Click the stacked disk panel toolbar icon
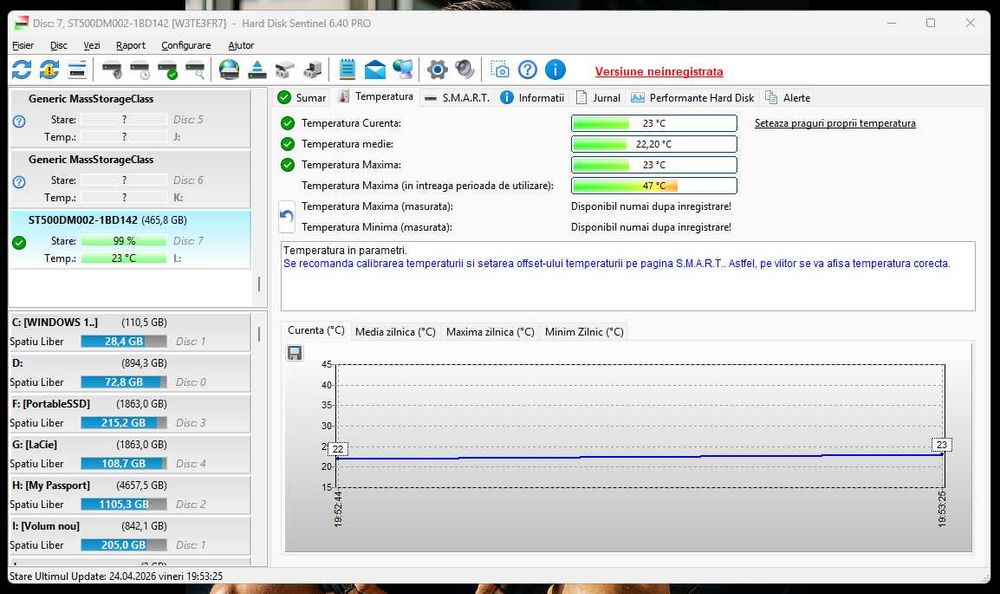This screenshot has width=1000, height=594. pos(77,70)
